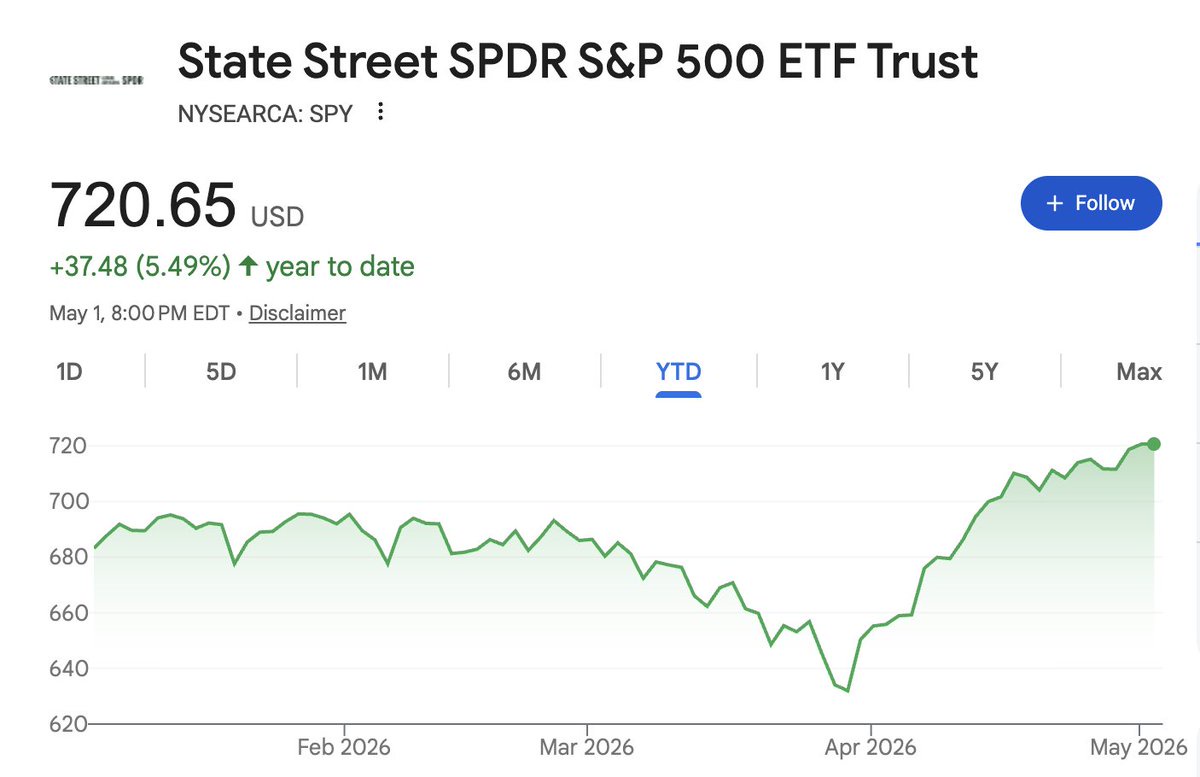Open the Disclaimer link
The height and width of the screenshot is (777, 1200).
(297, 313)
